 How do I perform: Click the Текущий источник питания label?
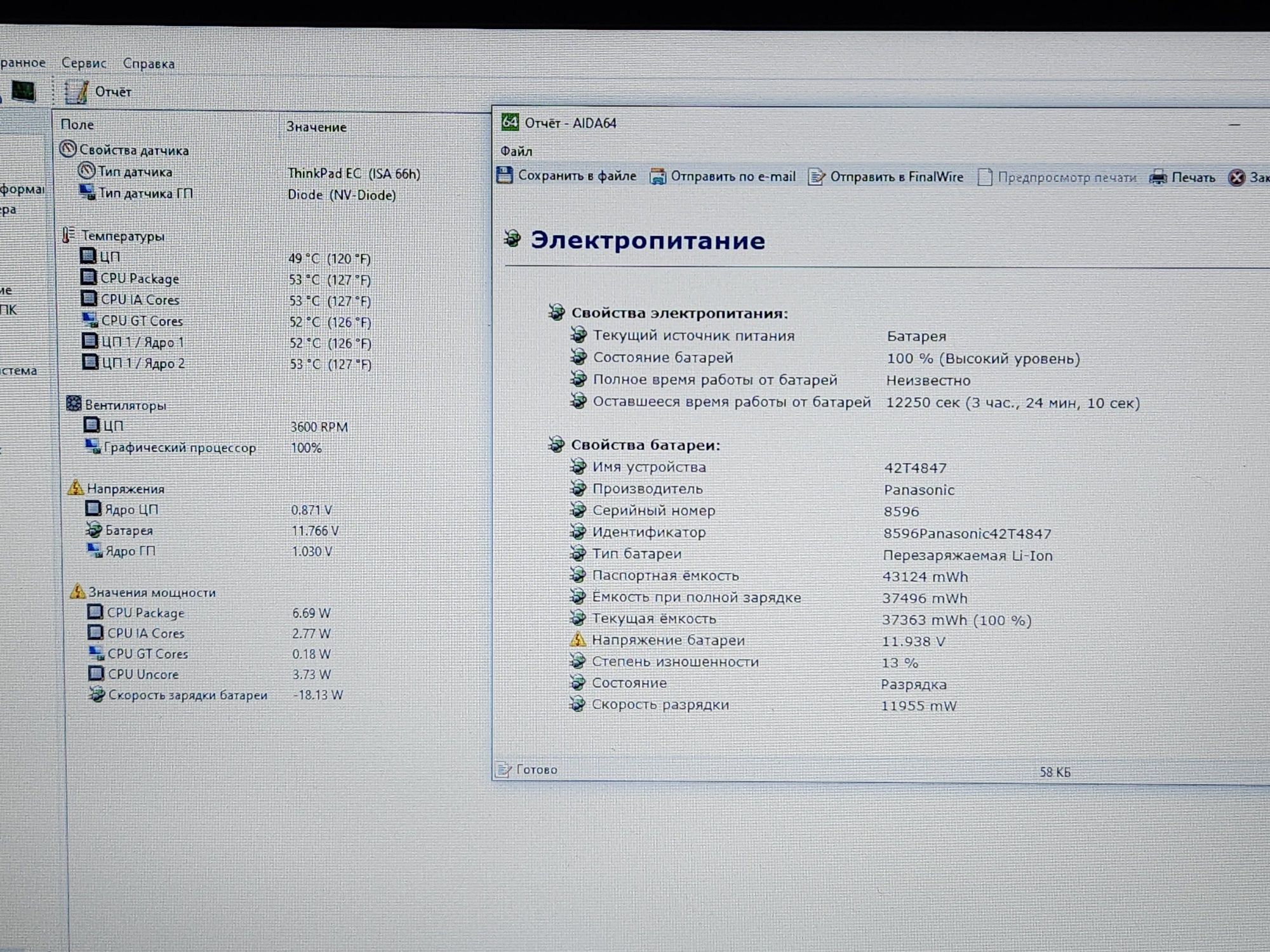pyautogui.click(x=693, y=336)
